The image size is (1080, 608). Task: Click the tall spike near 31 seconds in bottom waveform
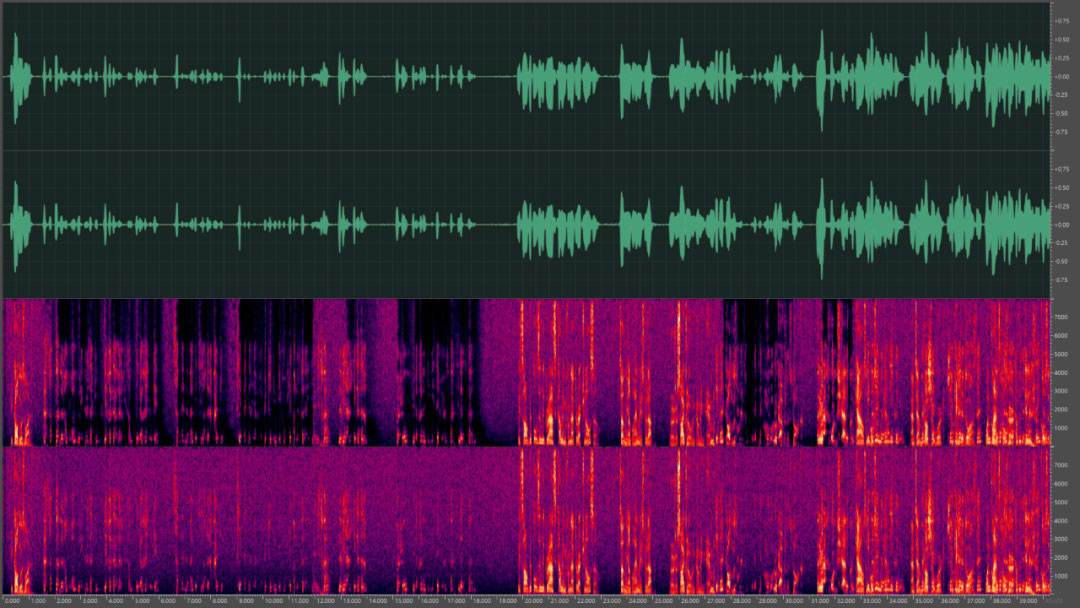pyautogui.click(x=821, y=225)
